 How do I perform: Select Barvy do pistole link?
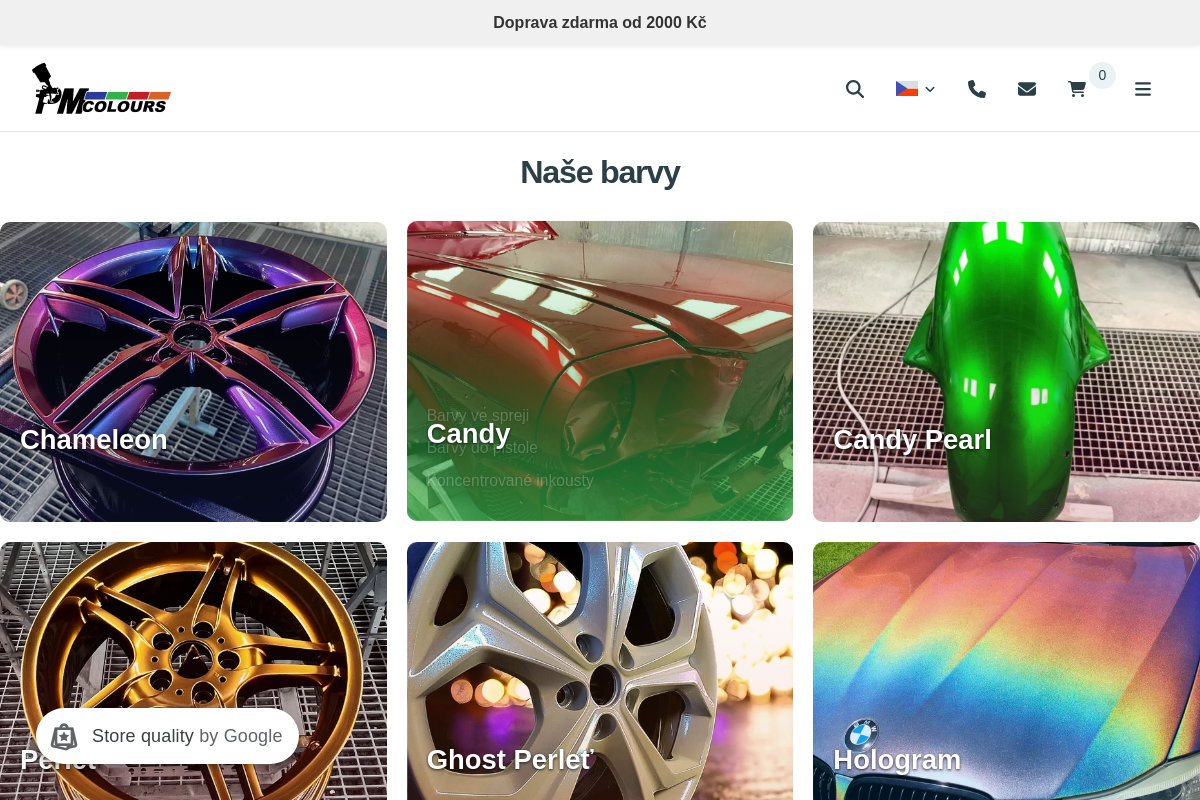[482, 447]
